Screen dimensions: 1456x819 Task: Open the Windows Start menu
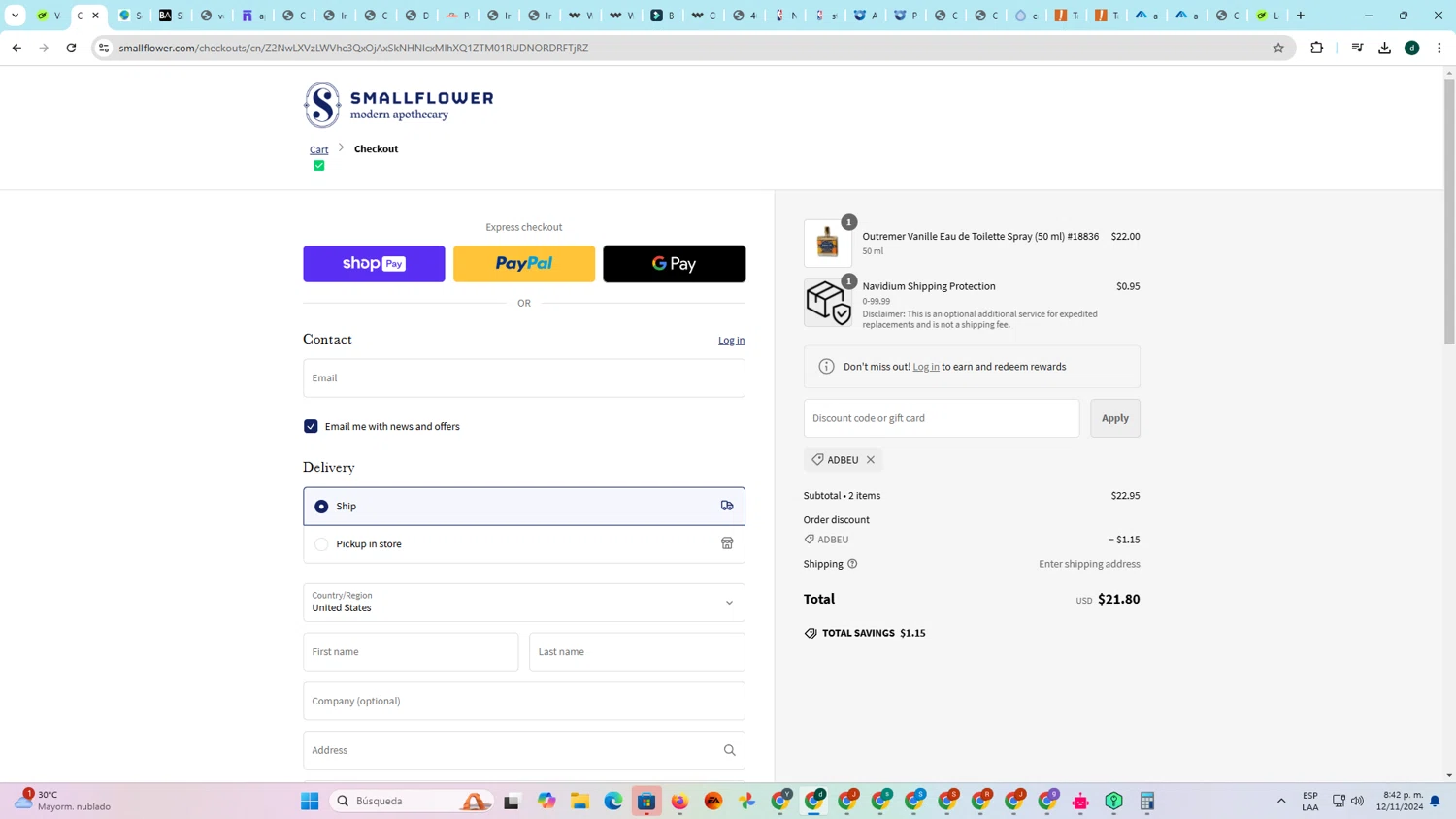click(x=310, y=802)
